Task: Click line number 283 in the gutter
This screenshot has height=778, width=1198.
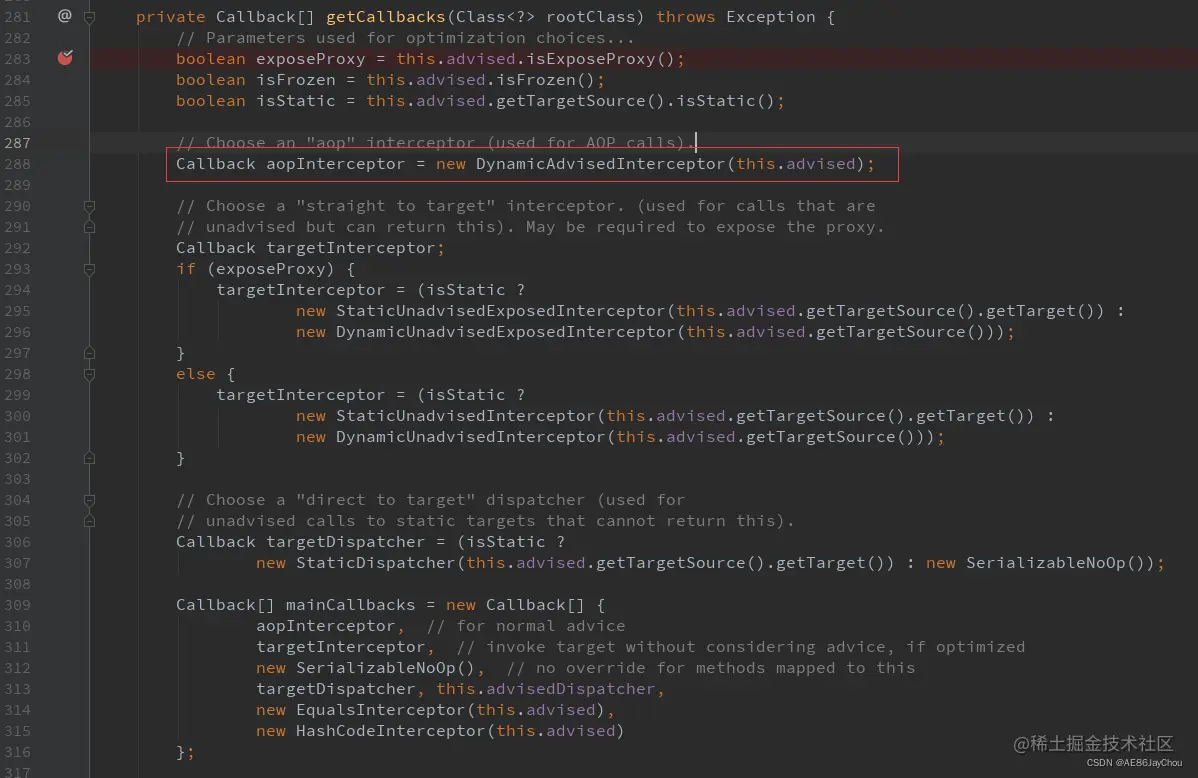Action: (17, 59)
